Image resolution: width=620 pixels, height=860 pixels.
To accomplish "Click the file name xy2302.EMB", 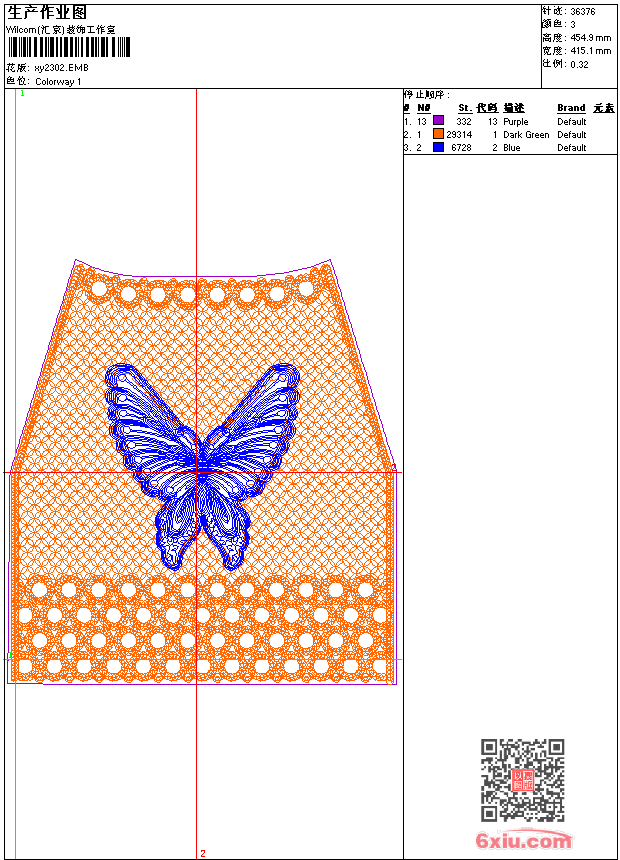I will pos(61,68).
